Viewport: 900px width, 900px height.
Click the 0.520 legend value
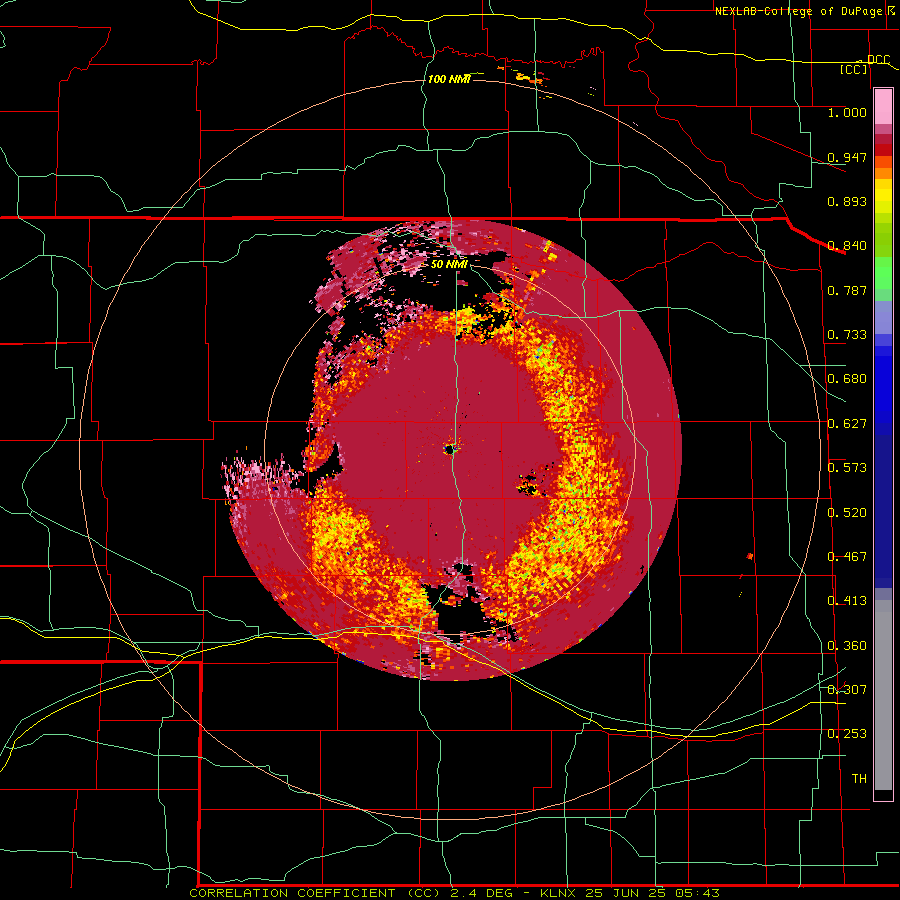[847, 513]
